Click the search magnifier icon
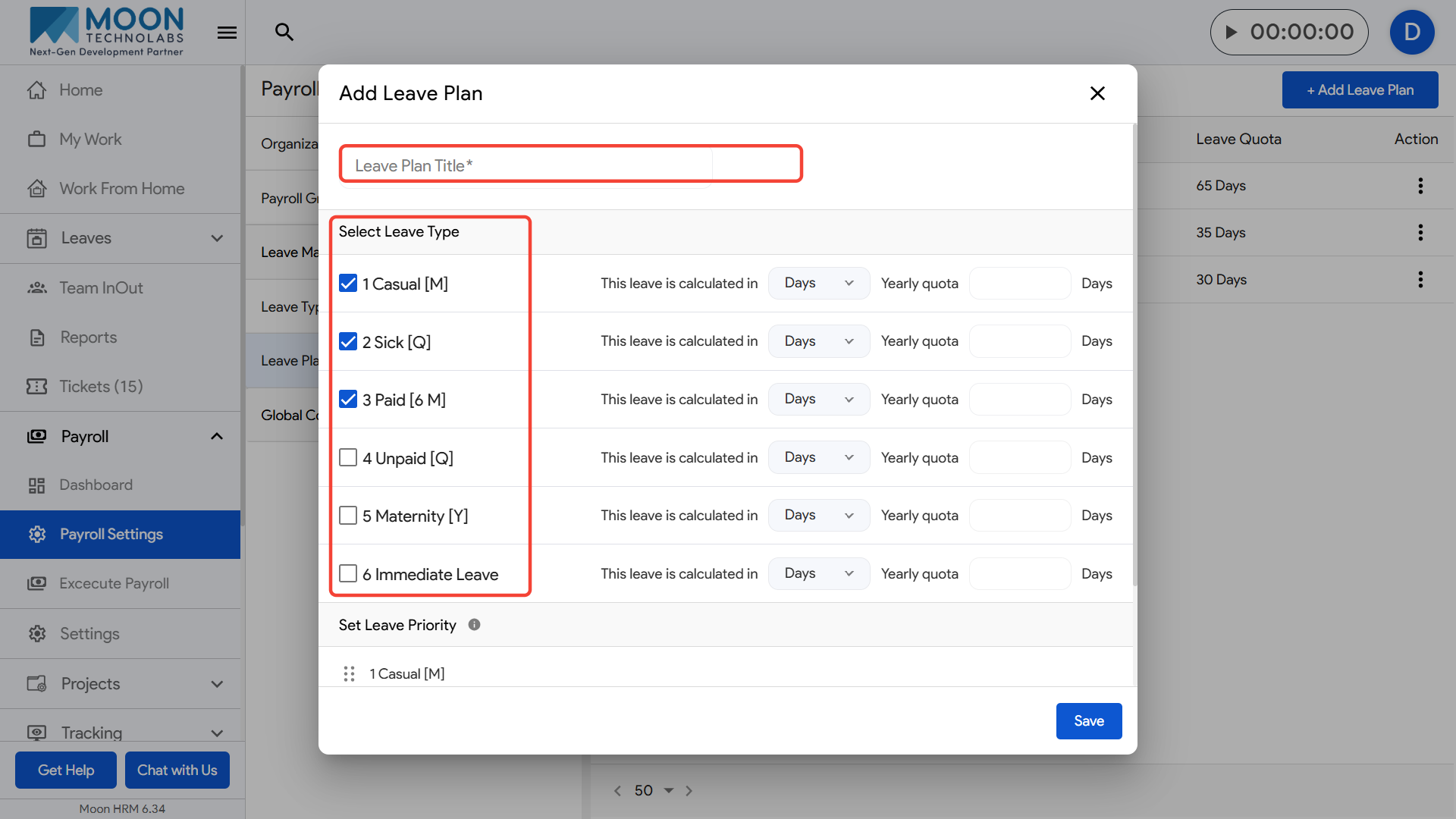 284,32
